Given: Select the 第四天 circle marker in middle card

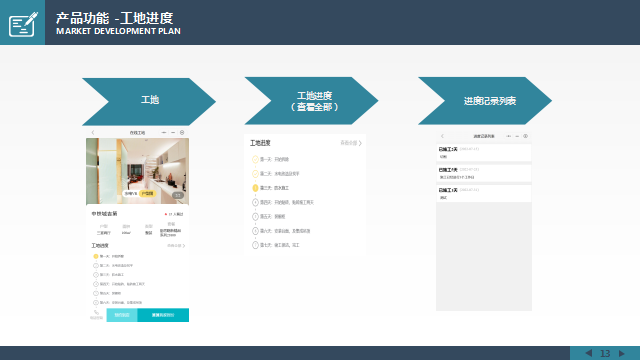Looking at the screenshot, I should tap(255, 202).
